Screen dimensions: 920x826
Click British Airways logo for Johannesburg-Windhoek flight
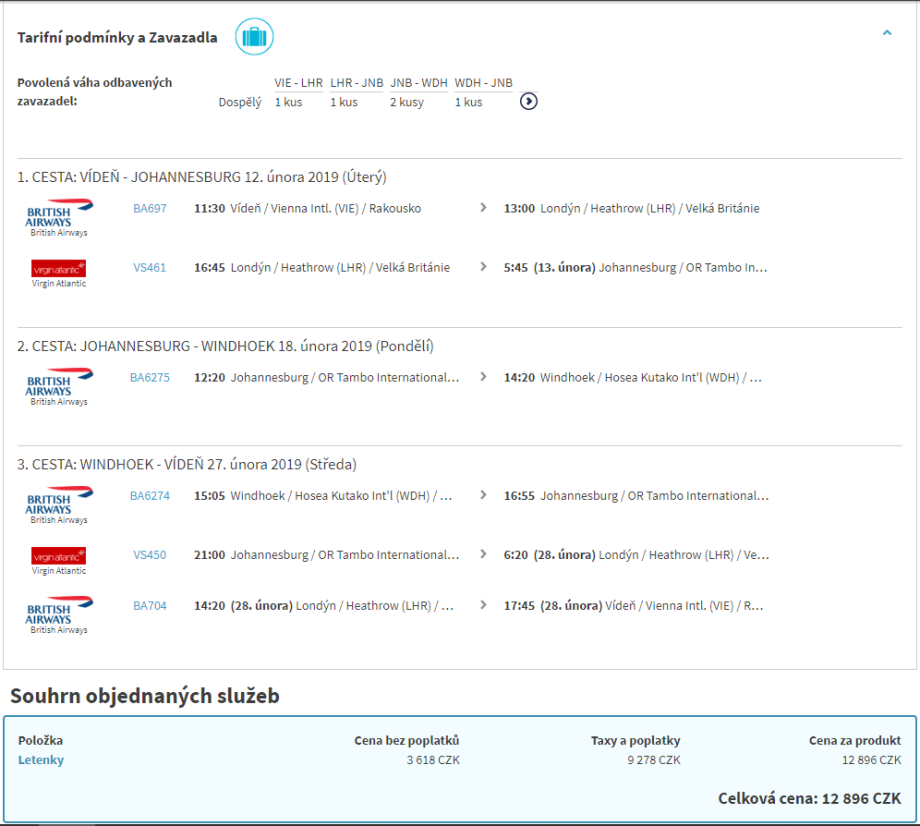[59, 385]
